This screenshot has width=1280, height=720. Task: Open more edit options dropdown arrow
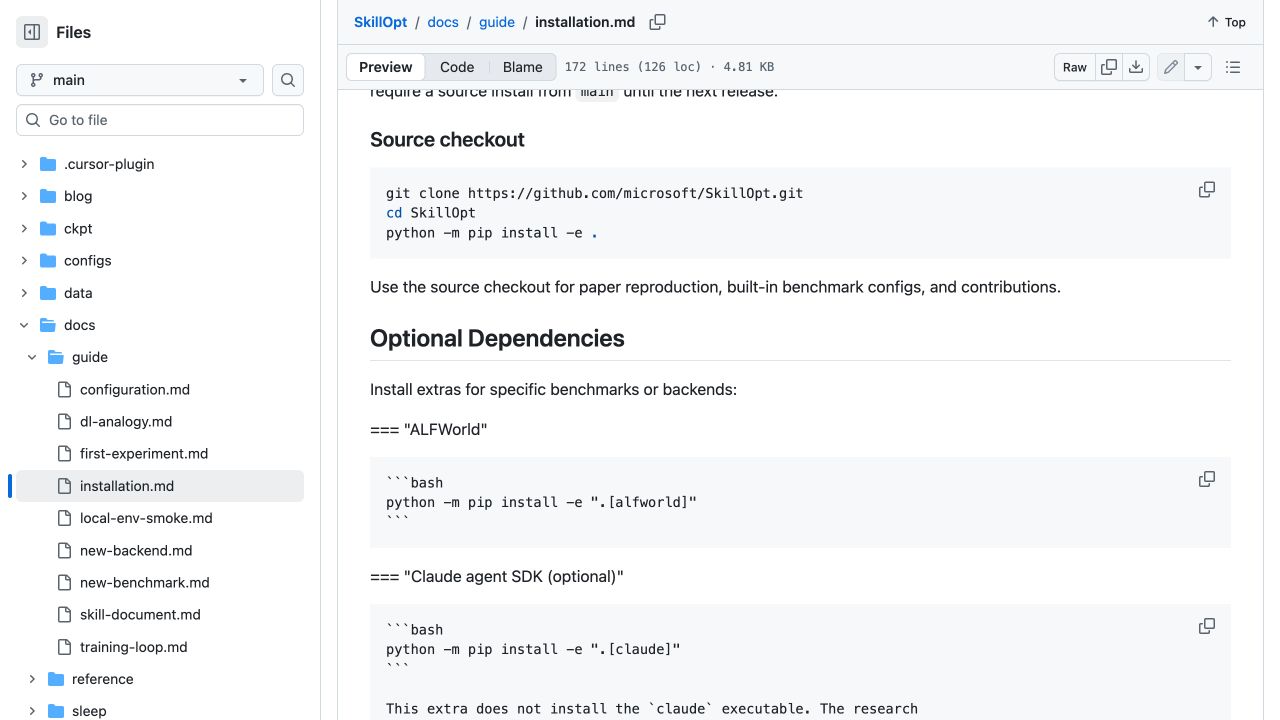(1198, 67)
